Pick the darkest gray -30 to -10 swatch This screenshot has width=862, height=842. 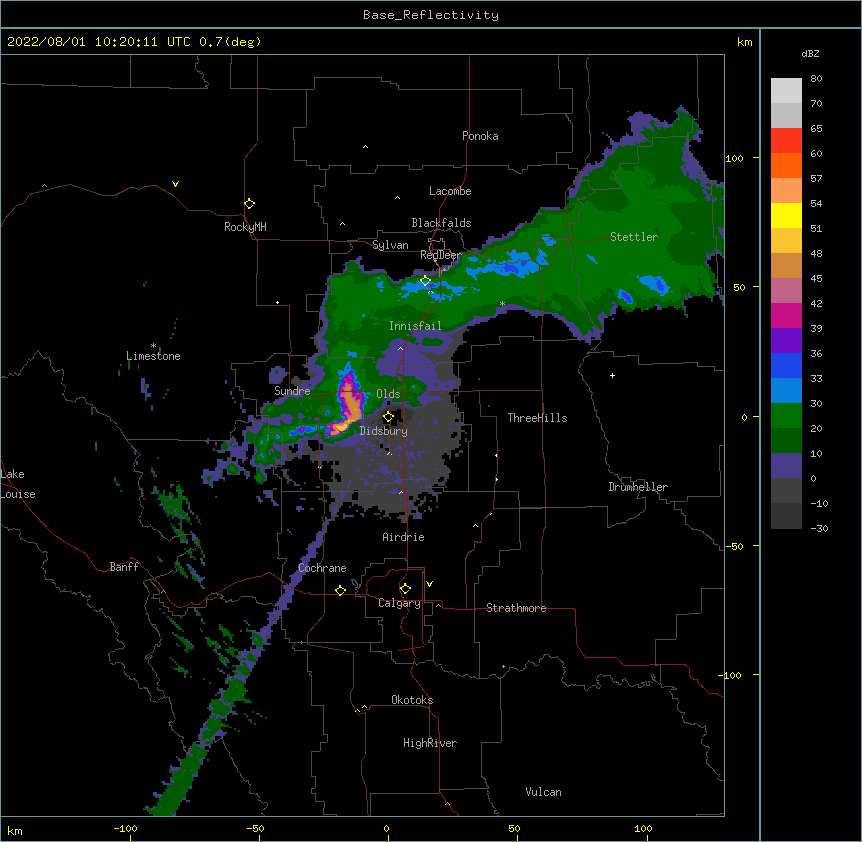point(786,516)
